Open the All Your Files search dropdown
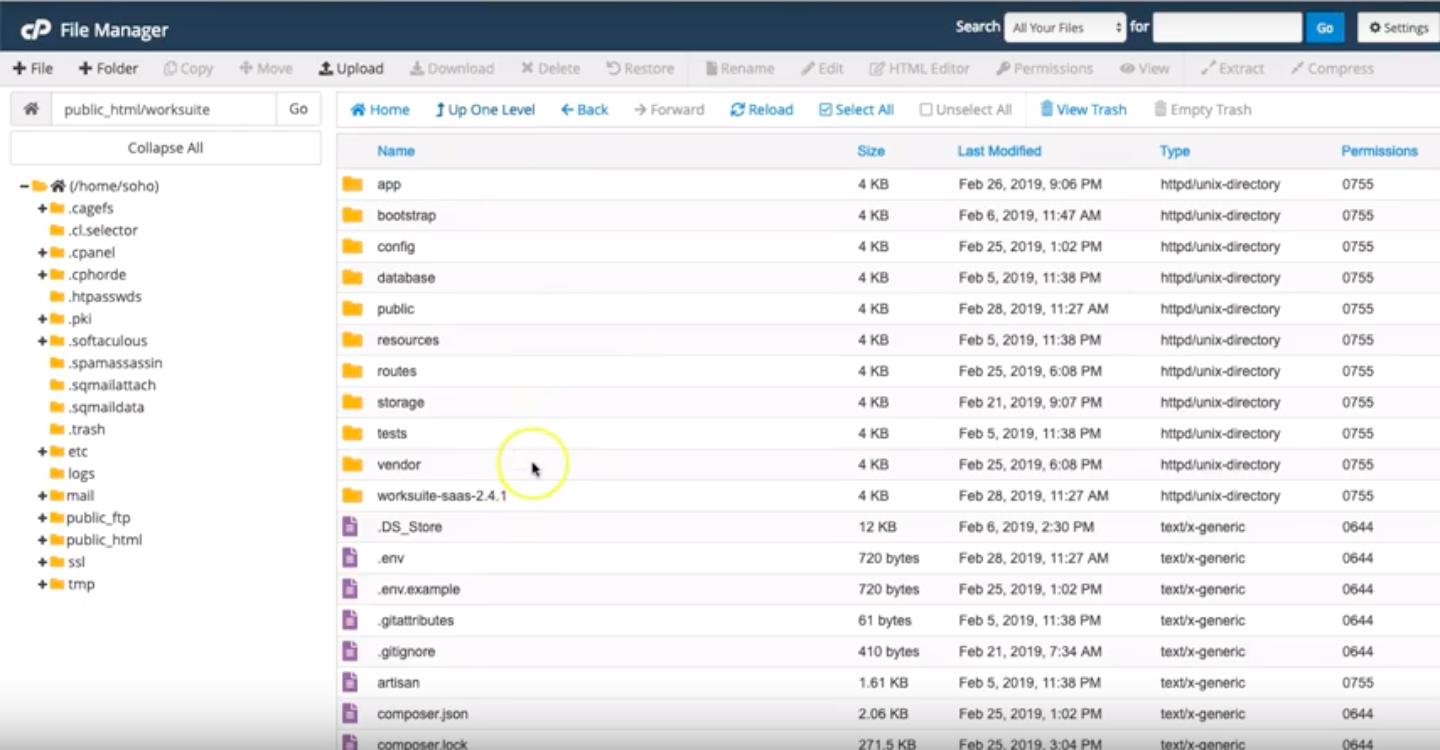Screen dimensions: 1440x750 [1065, 28]
